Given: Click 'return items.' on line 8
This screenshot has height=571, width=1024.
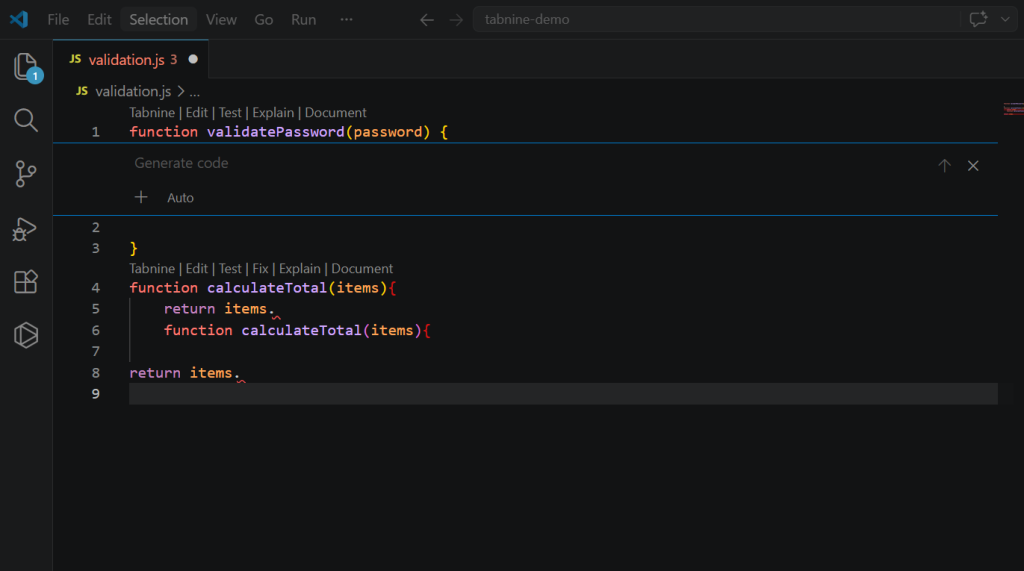Looking at the screenshot, I should [x=185, y=373].
